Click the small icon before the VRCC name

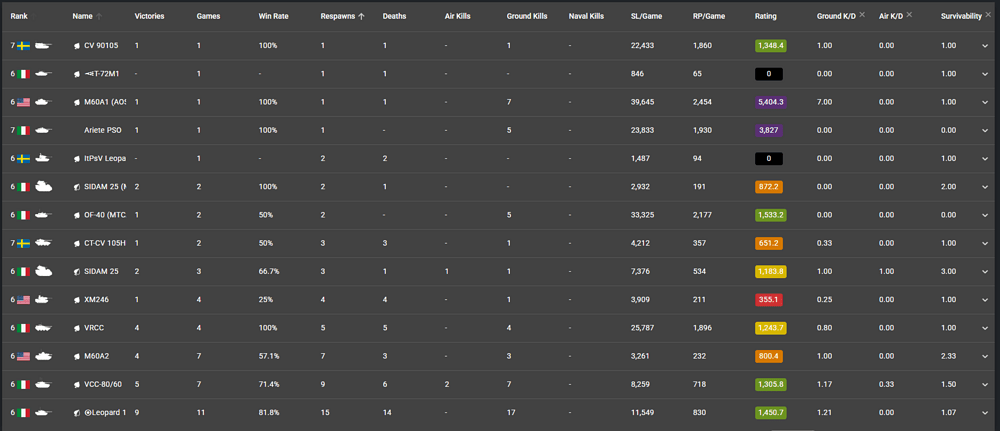(x=77, y=328)
